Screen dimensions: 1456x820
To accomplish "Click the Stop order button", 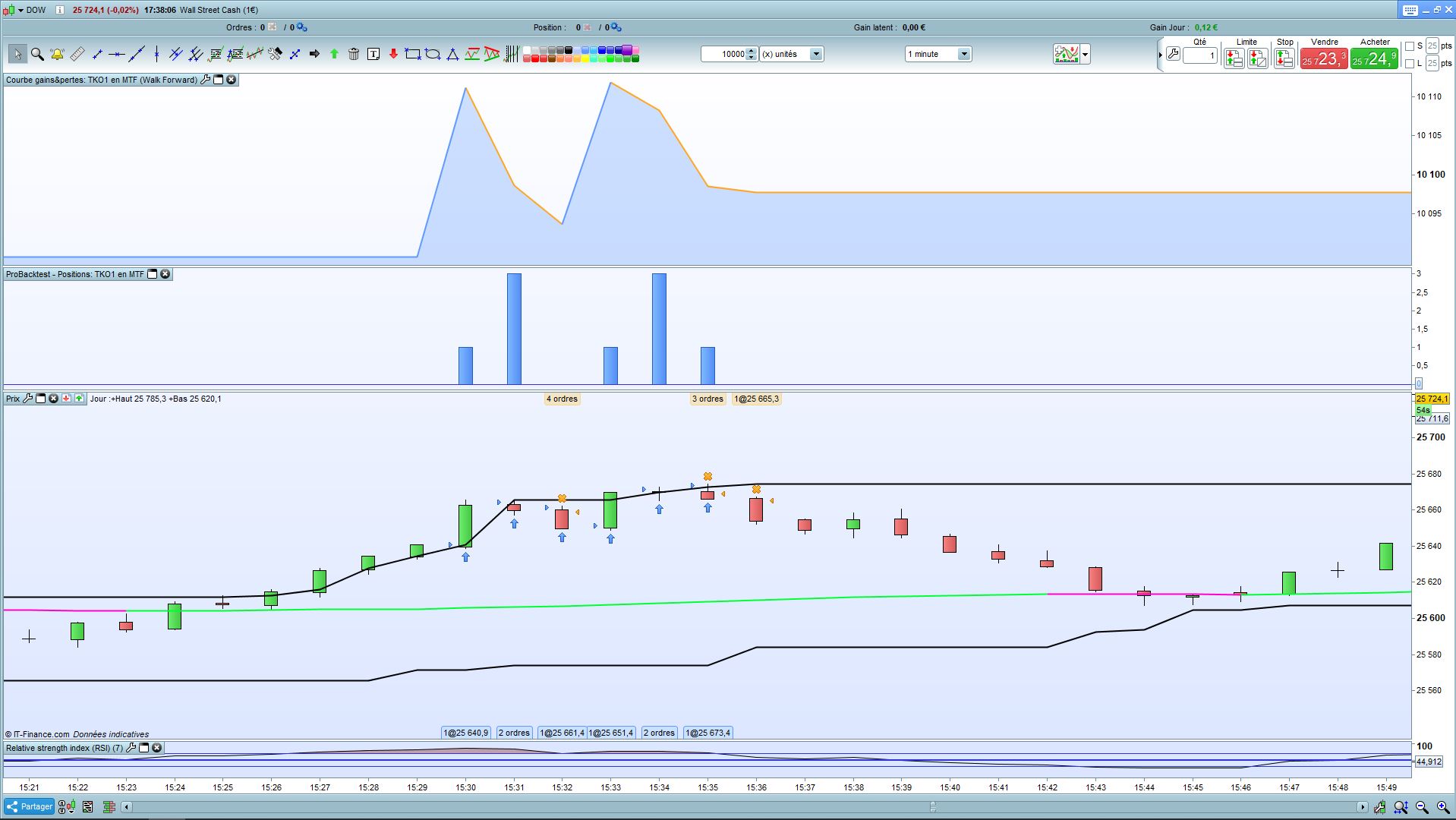I will point(1284,58).
